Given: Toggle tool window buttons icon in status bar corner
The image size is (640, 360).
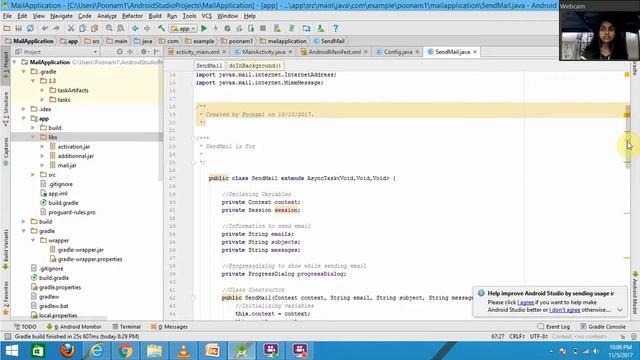Looking at the screenshot, I should pyautogui.click(x=7, y=336).
